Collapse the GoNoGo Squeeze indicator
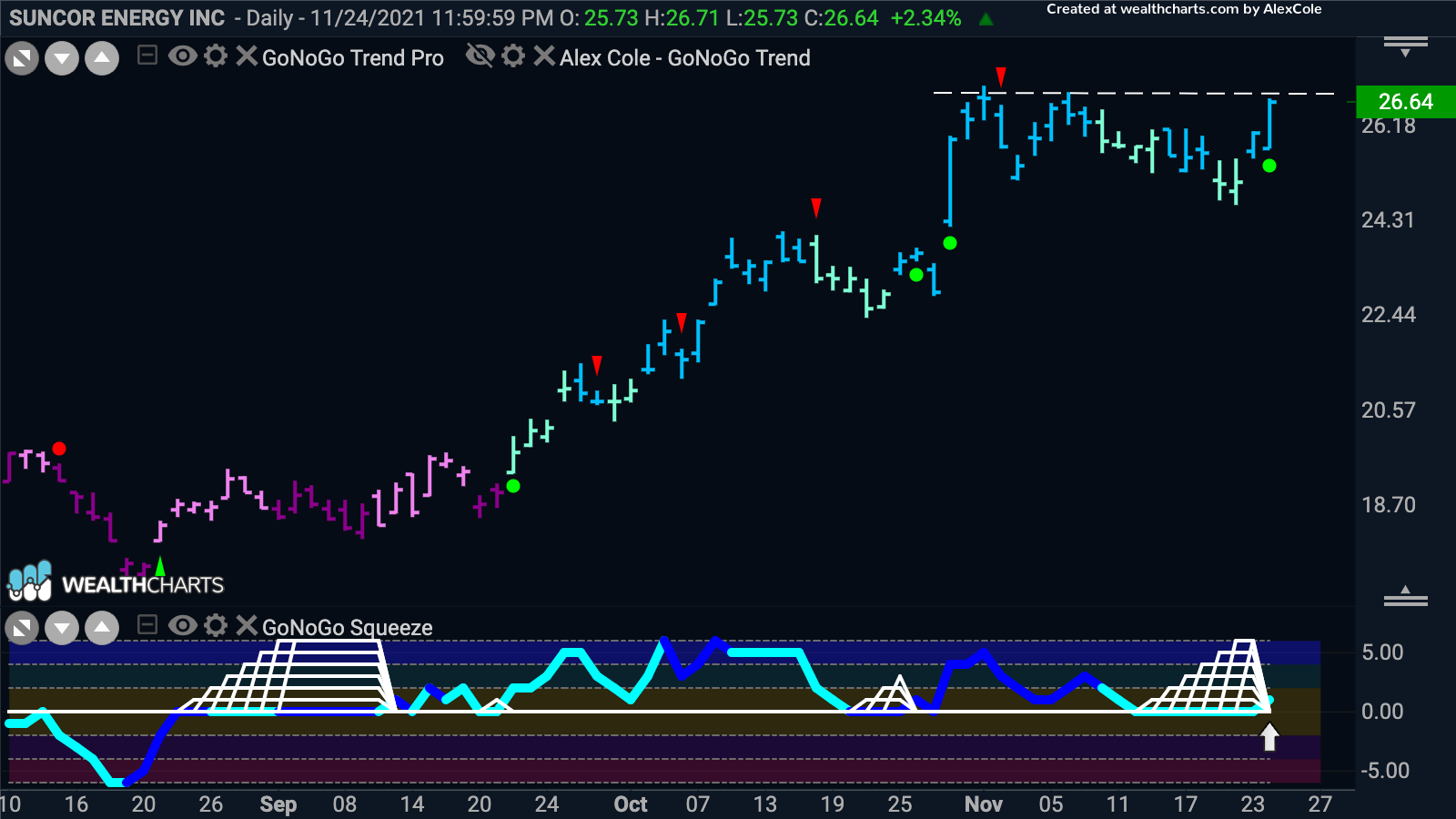 coord(147,625)
